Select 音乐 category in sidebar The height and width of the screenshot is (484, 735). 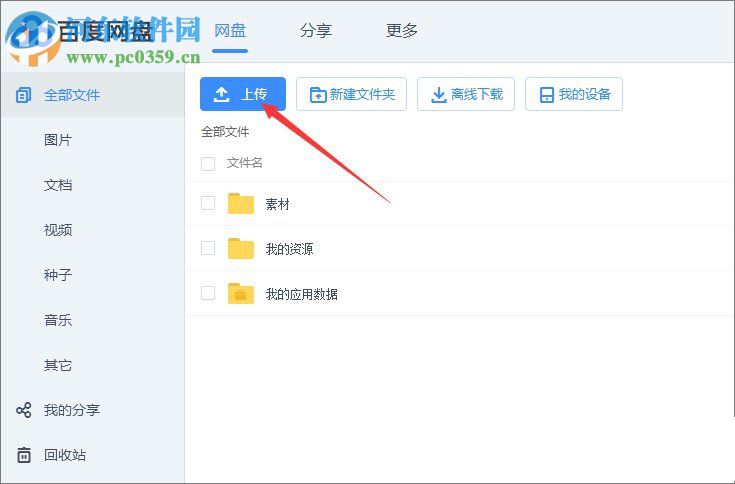[x=58, y=320]
